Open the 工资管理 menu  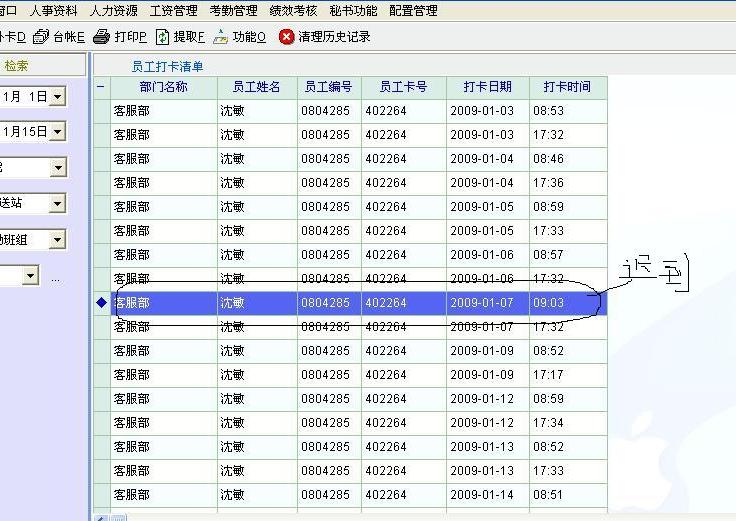point(173,11)
